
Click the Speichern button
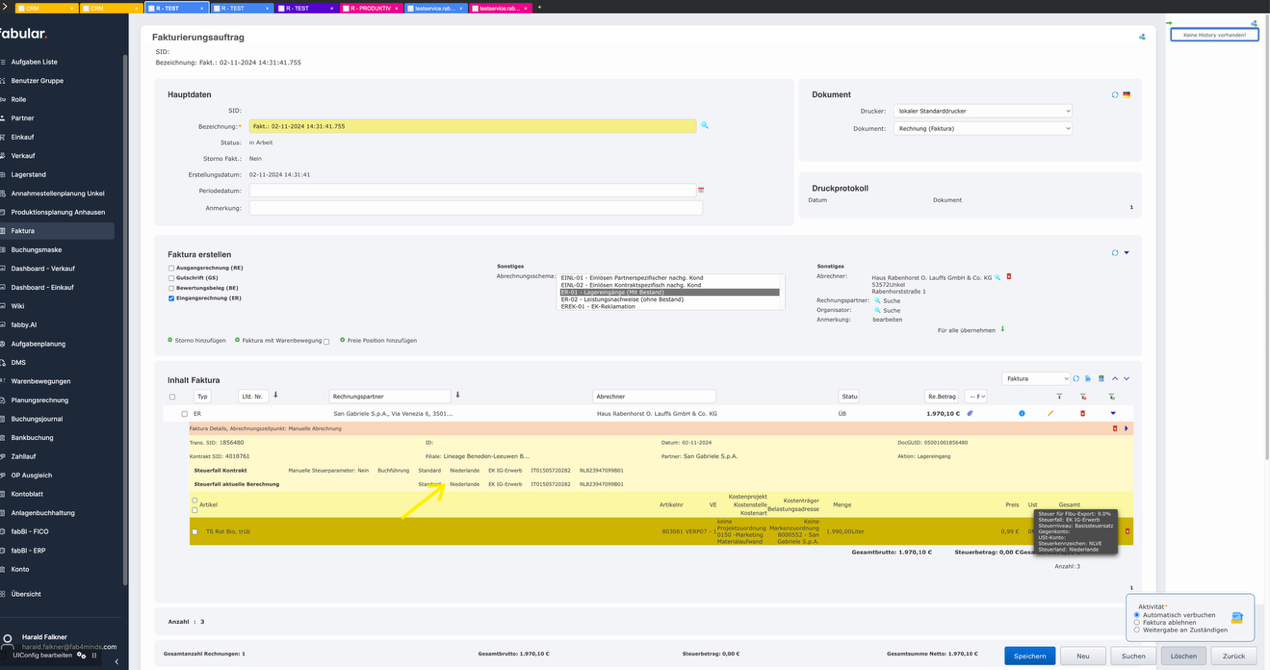(x=1029, y=656)
